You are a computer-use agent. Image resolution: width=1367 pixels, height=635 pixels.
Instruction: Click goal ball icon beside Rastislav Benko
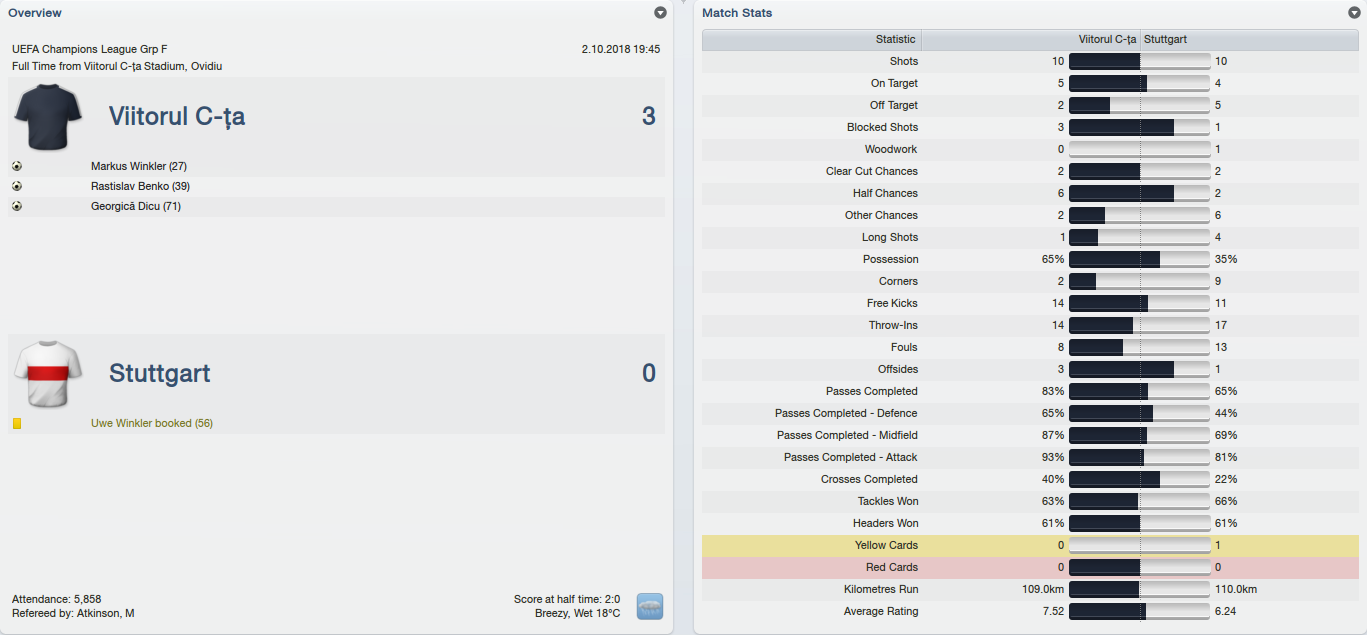(17, 186)
